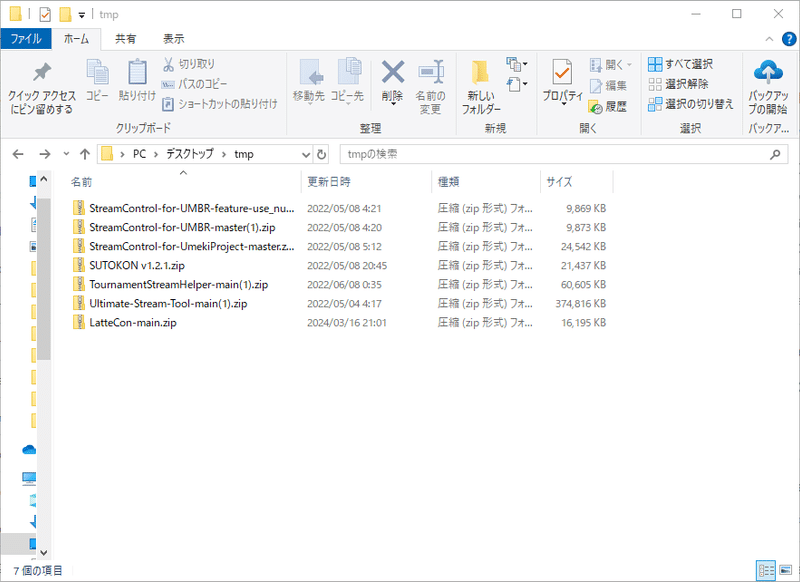
Task: Click デスクトップ in the address breadcrumb
Action: click(x=189, y=154)
